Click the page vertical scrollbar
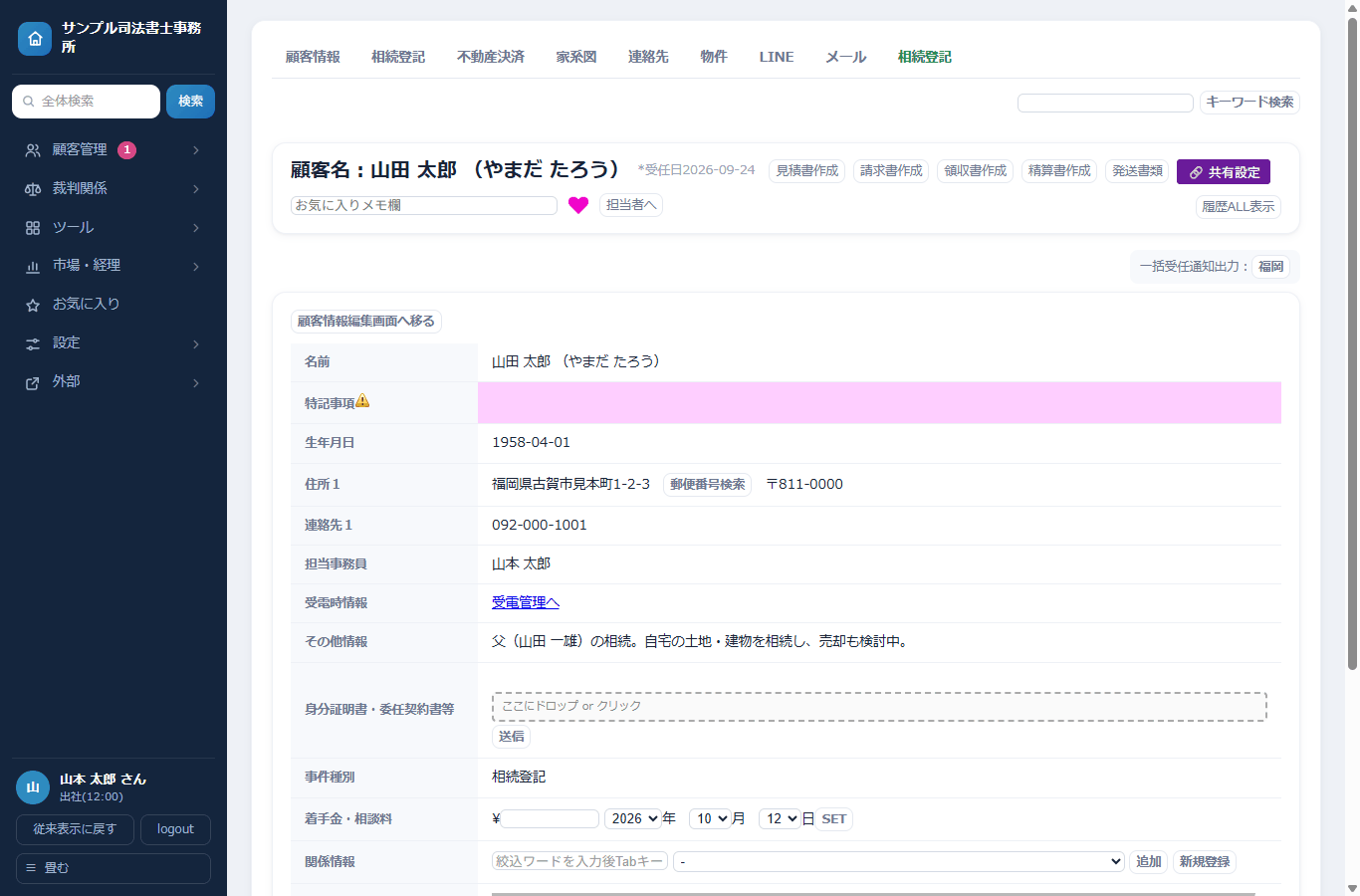Image resolution: width=1360 pixels, height=896 pixels. tap(1352, 343)
